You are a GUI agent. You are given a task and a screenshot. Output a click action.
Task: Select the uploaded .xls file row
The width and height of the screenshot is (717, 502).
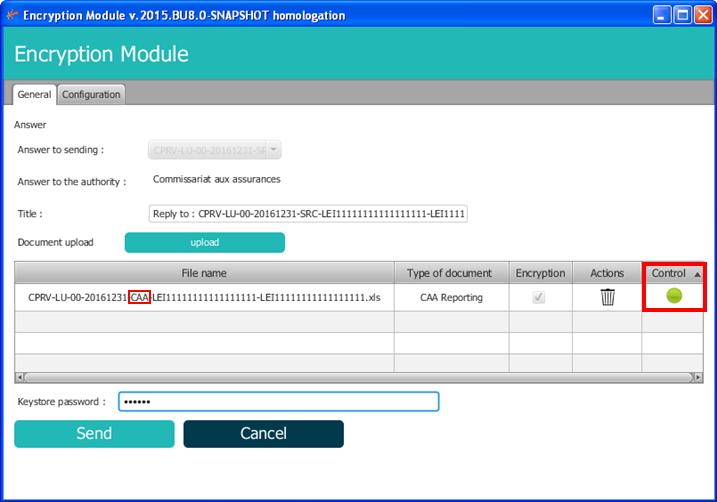coord(204,297)
